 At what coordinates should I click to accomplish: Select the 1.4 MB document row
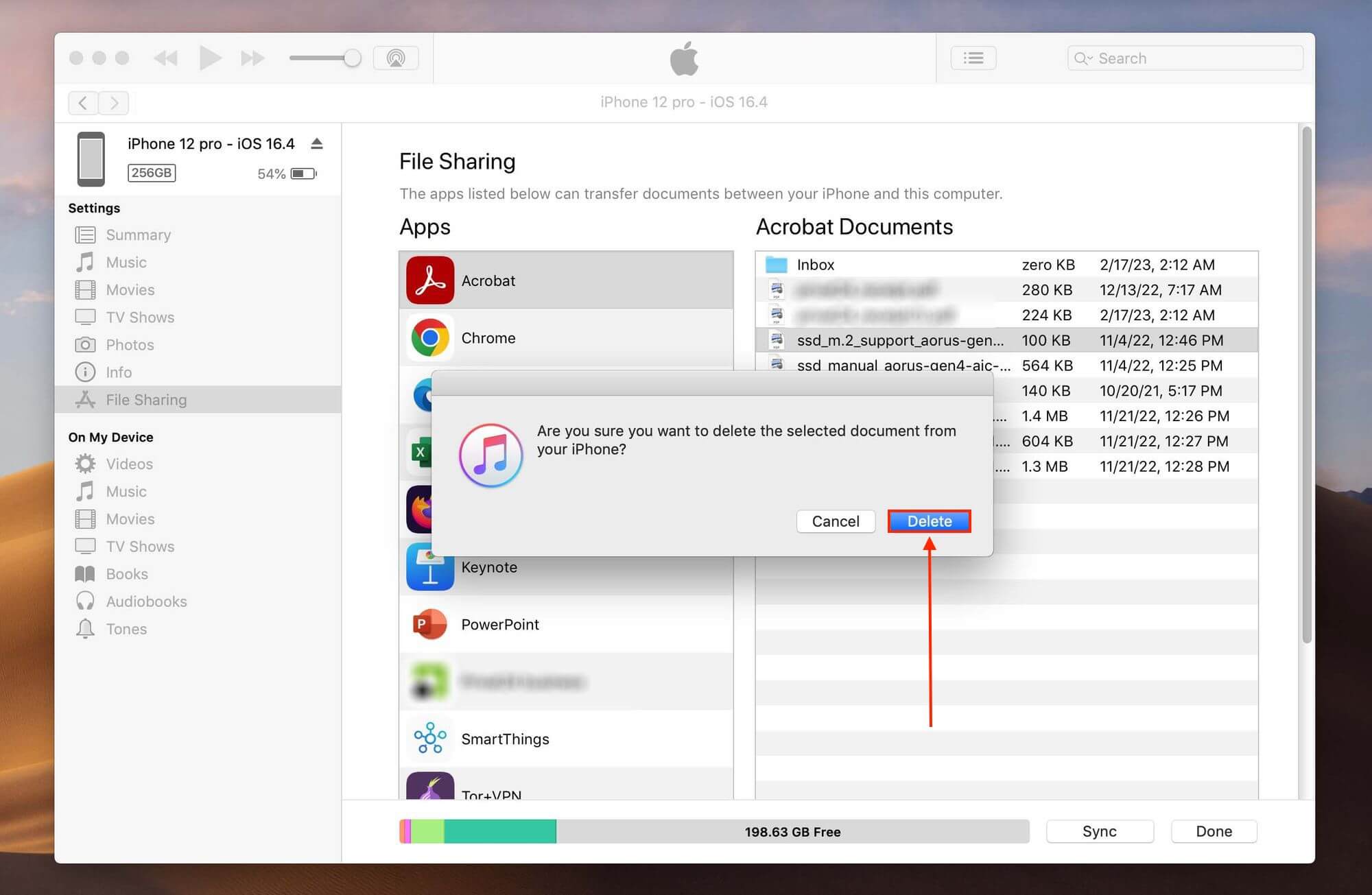[1125, 416]
